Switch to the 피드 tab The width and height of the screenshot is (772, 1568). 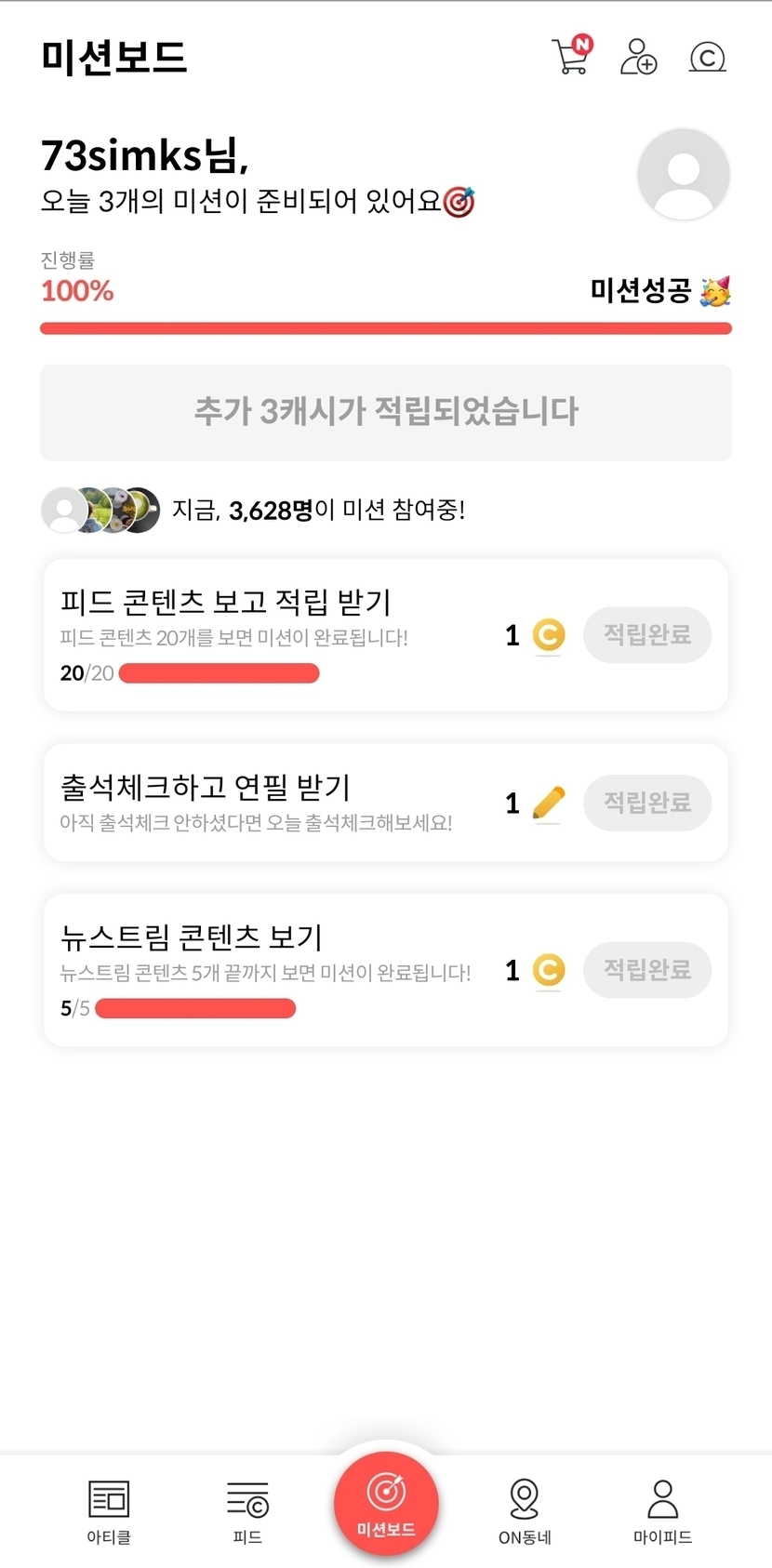247,1511
